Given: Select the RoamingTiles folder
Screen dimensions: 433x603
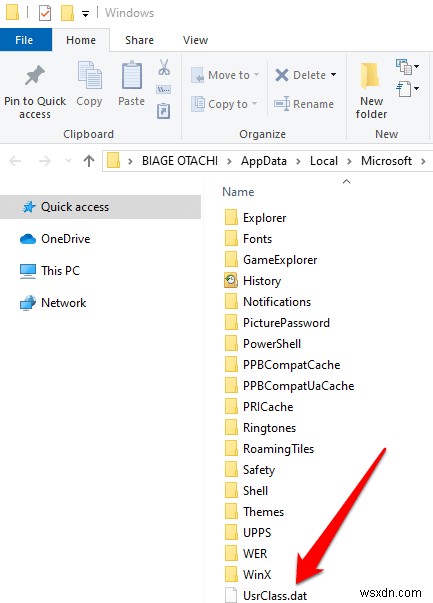Looking at the screenshot, I should pos(269,448).
